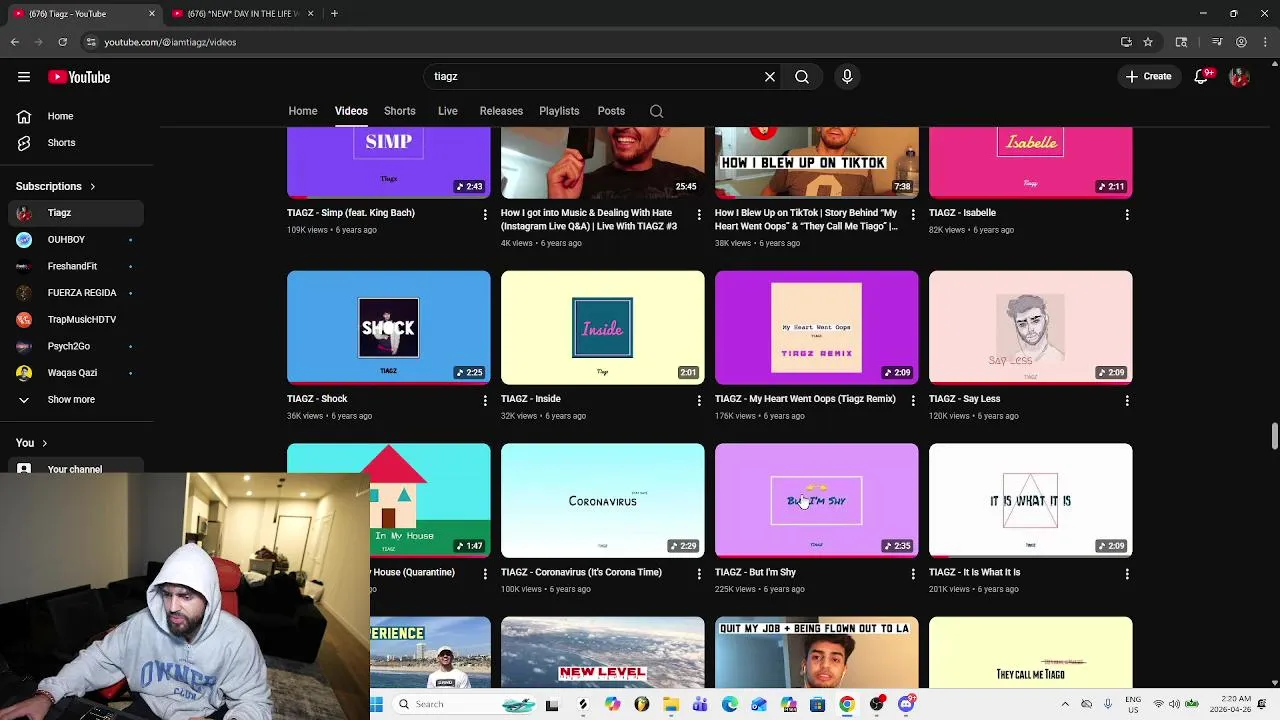Open the notifications bell

pyautogui.click(x=1203, y=77)
